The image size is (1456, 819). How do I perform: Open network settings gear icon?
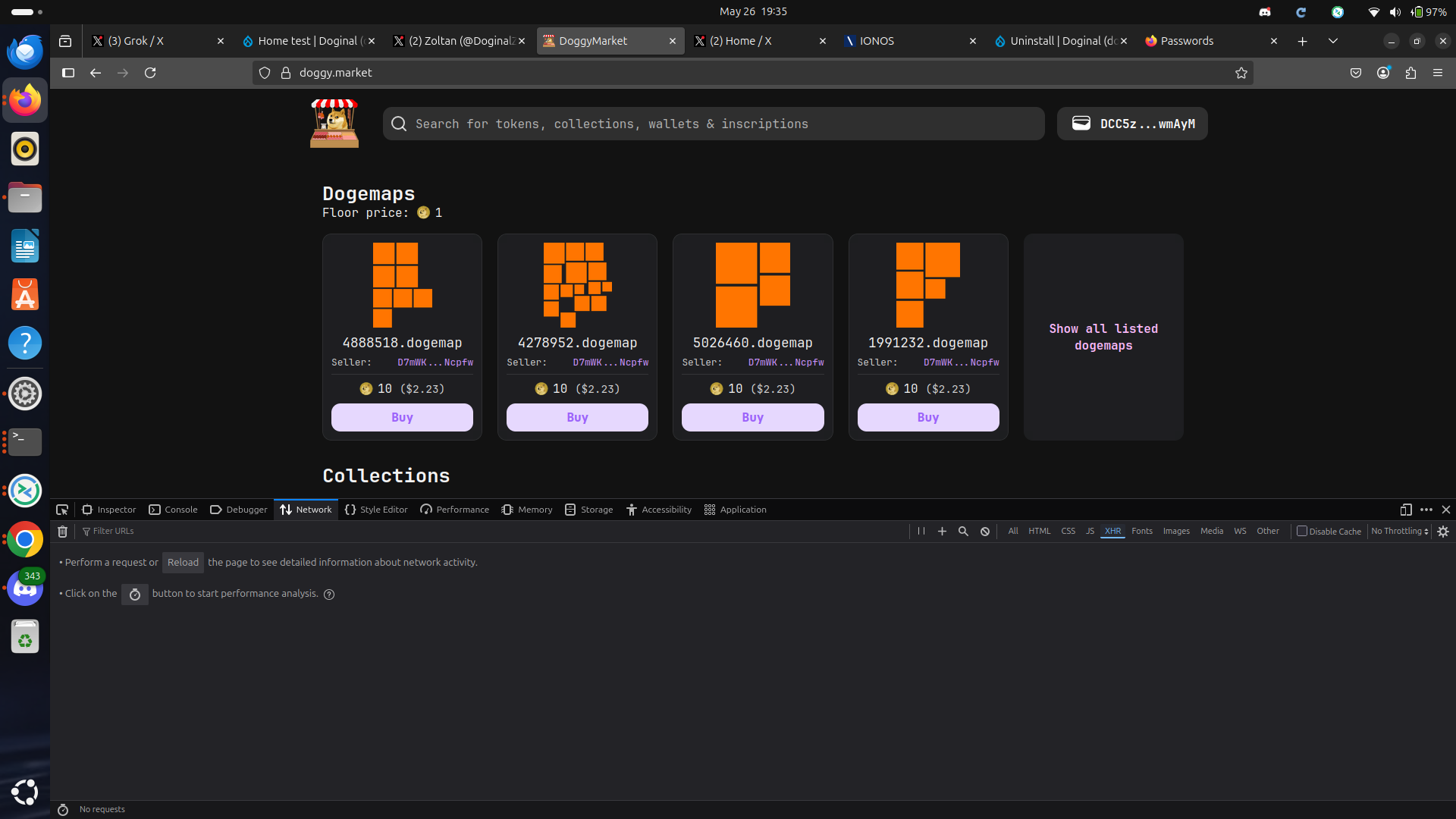pyautogui.click(x=1443, y=532)
